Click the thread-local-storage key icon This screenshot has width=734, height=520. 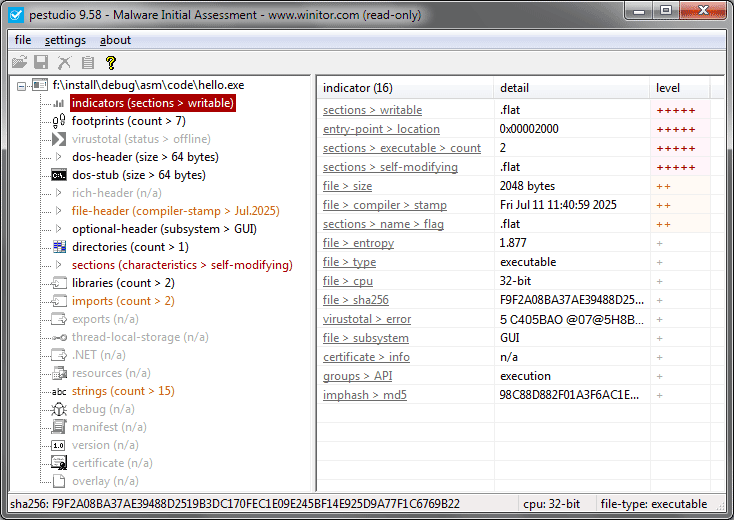tap(59, 337)
